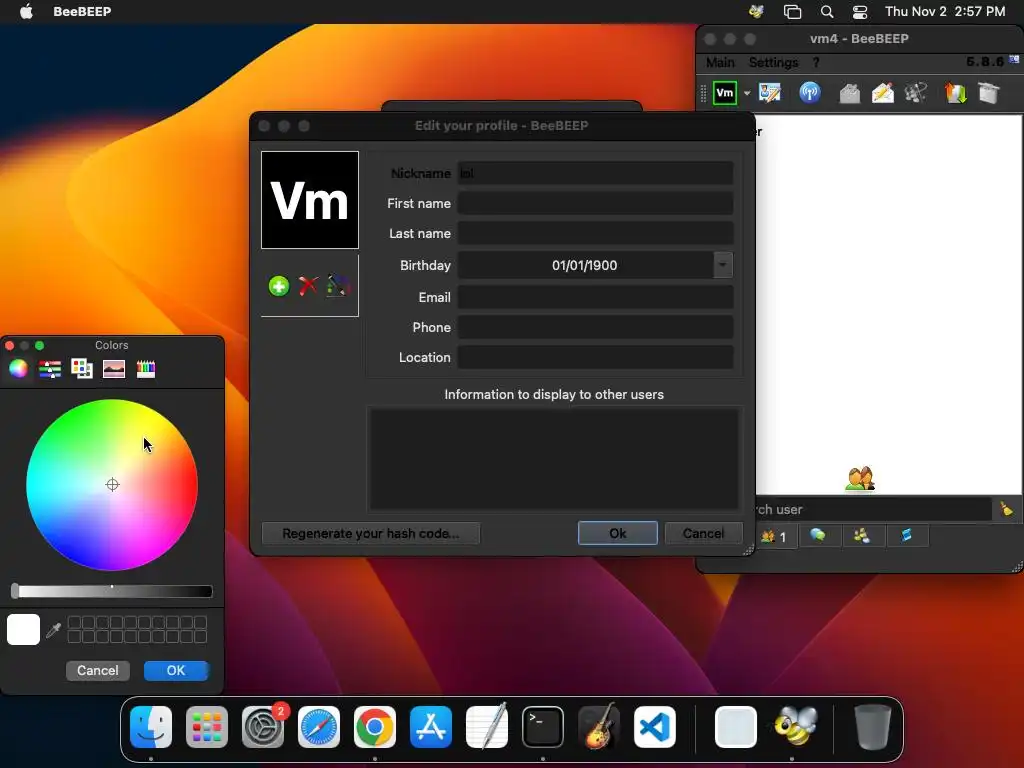The image size is (1024, 768).
Task: Click the Last name input field
Action: click(x=595, y=234)
